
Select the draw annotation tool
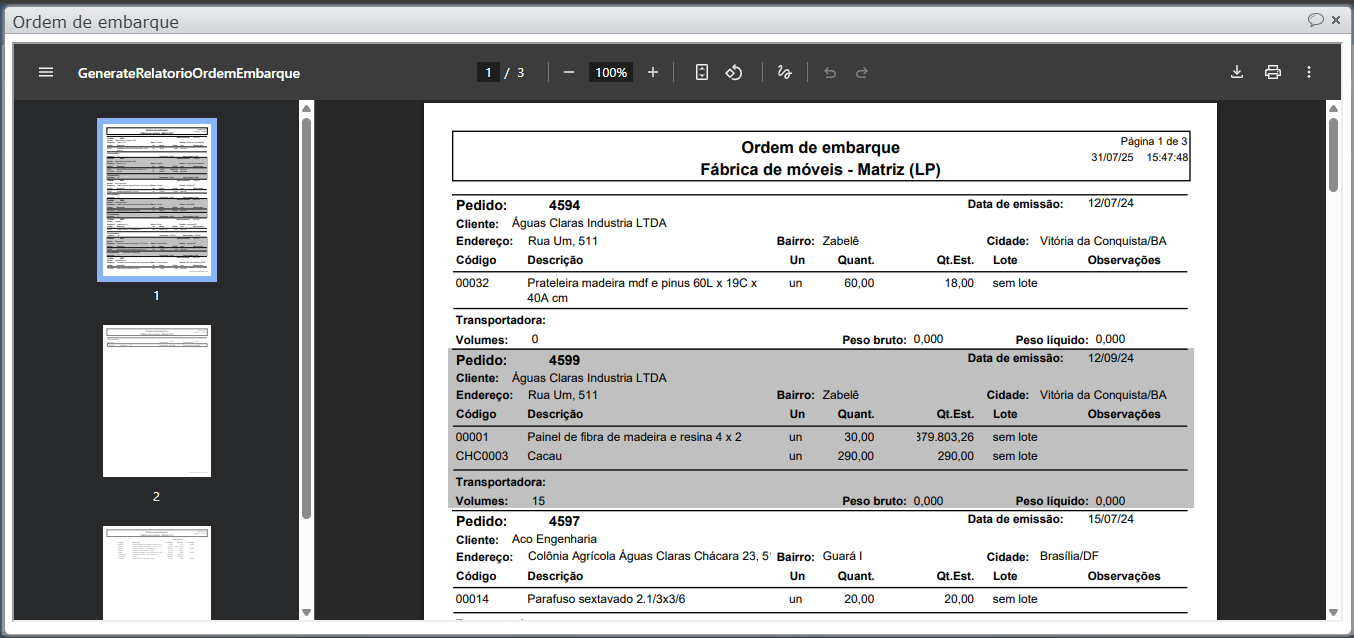point(785,72)
